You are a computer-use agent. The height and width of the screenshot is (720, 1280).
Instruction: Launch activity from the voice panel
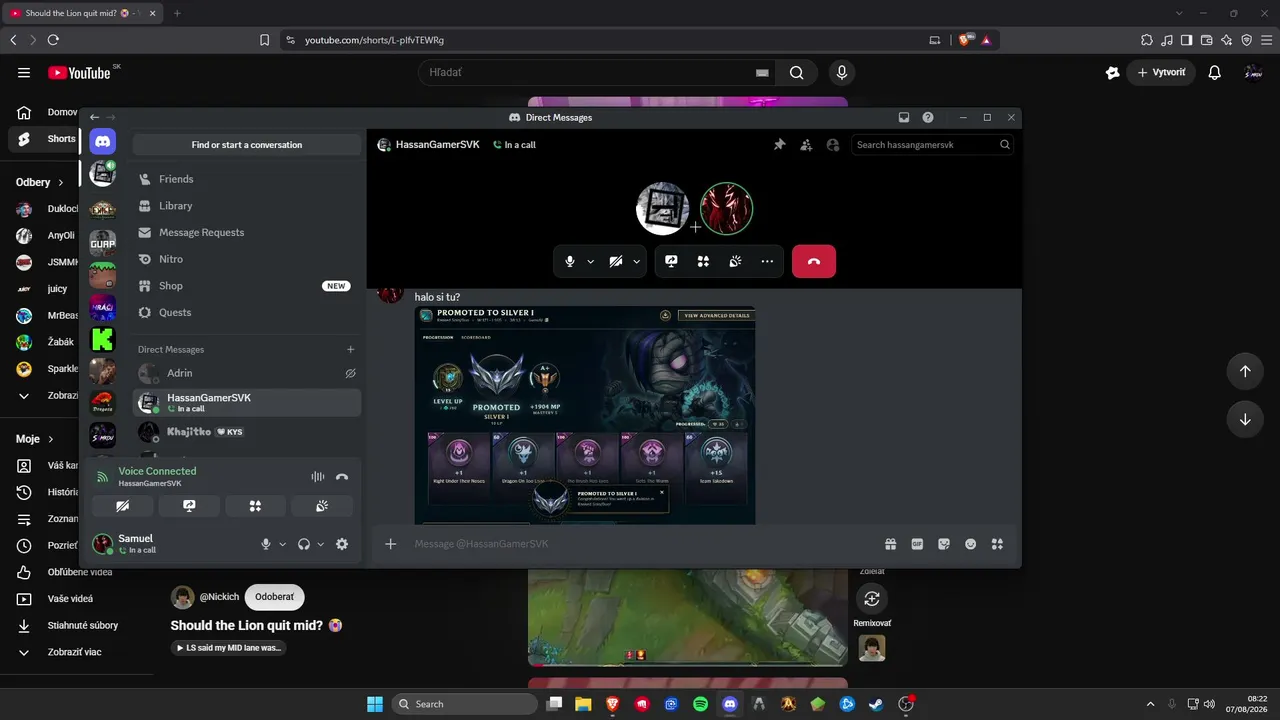point(255,506)
